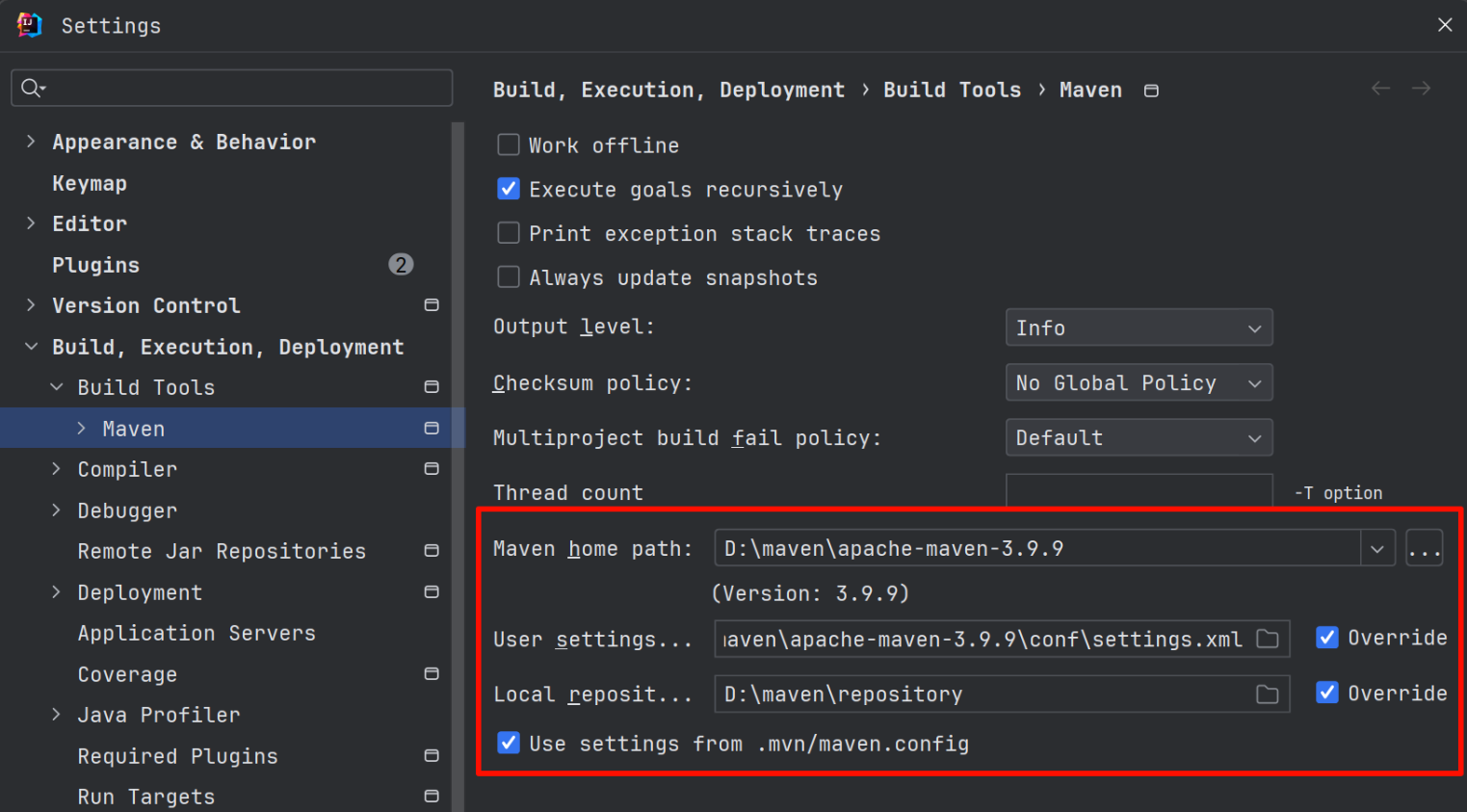1467x812 pixels.
Task: Open the Checksum policy dropdown
Action: point(1139,382)
